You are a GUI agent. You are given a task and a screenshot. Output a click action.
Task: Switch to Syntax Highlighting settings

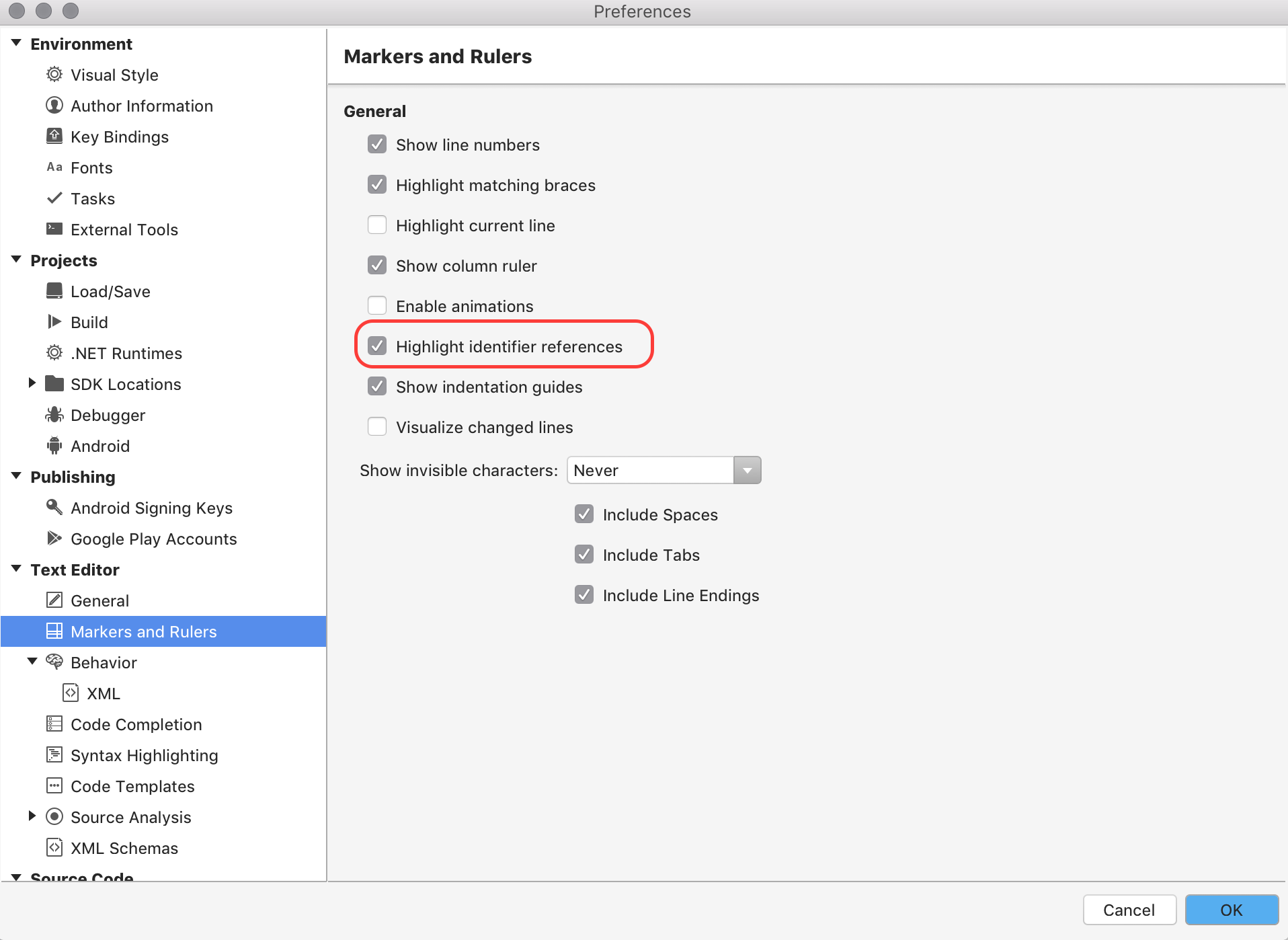pos(144,755)
